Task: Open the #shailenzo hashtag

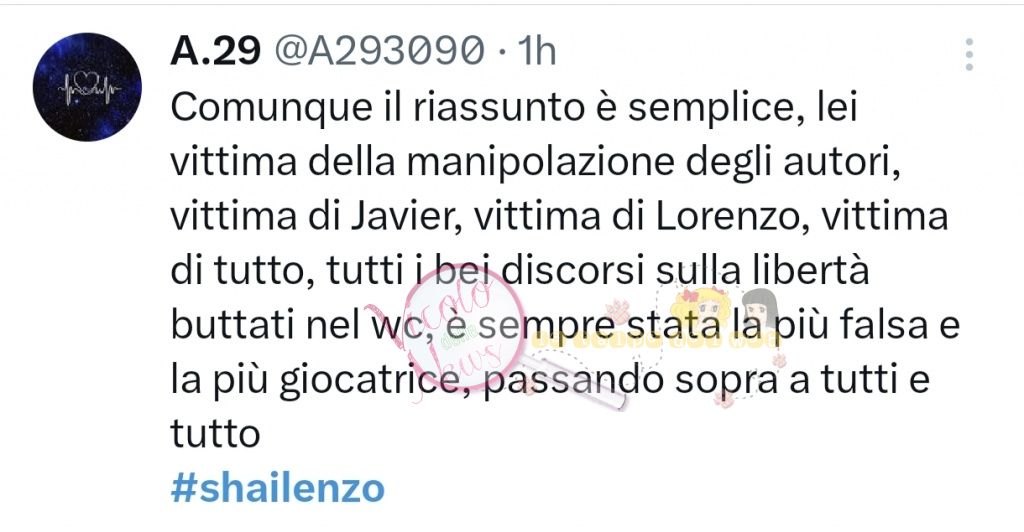Action: coord(278,488)
